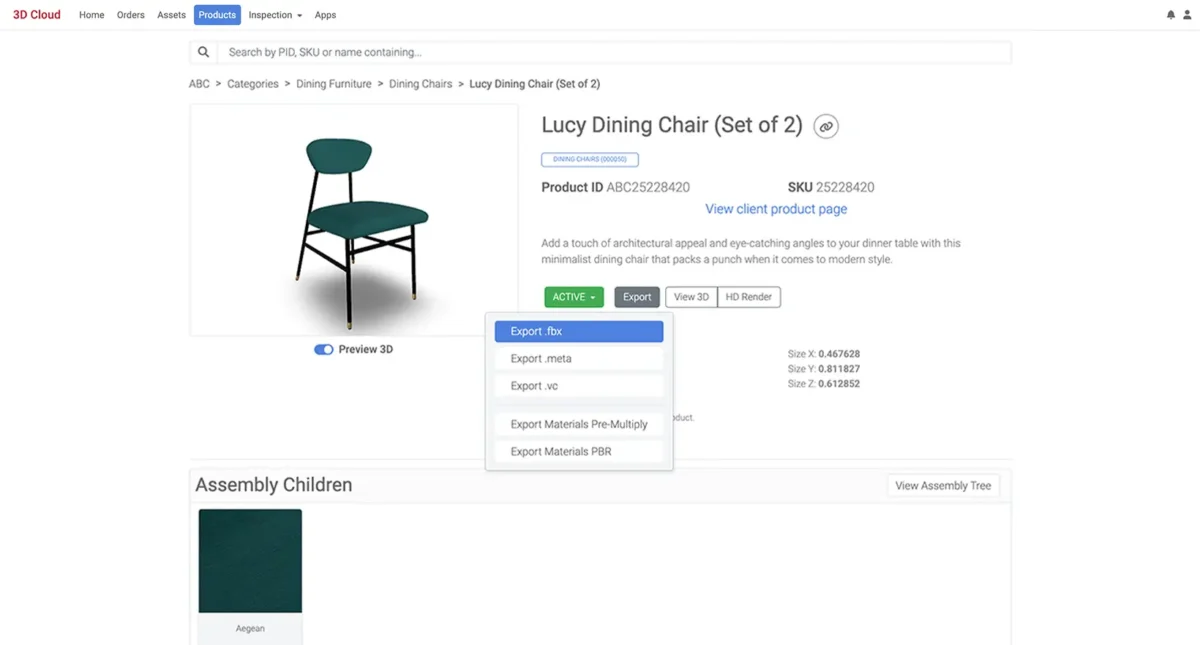The image size is (1200, 645).
Task: Click the HD Render button
Action: (x=749, y=297)
